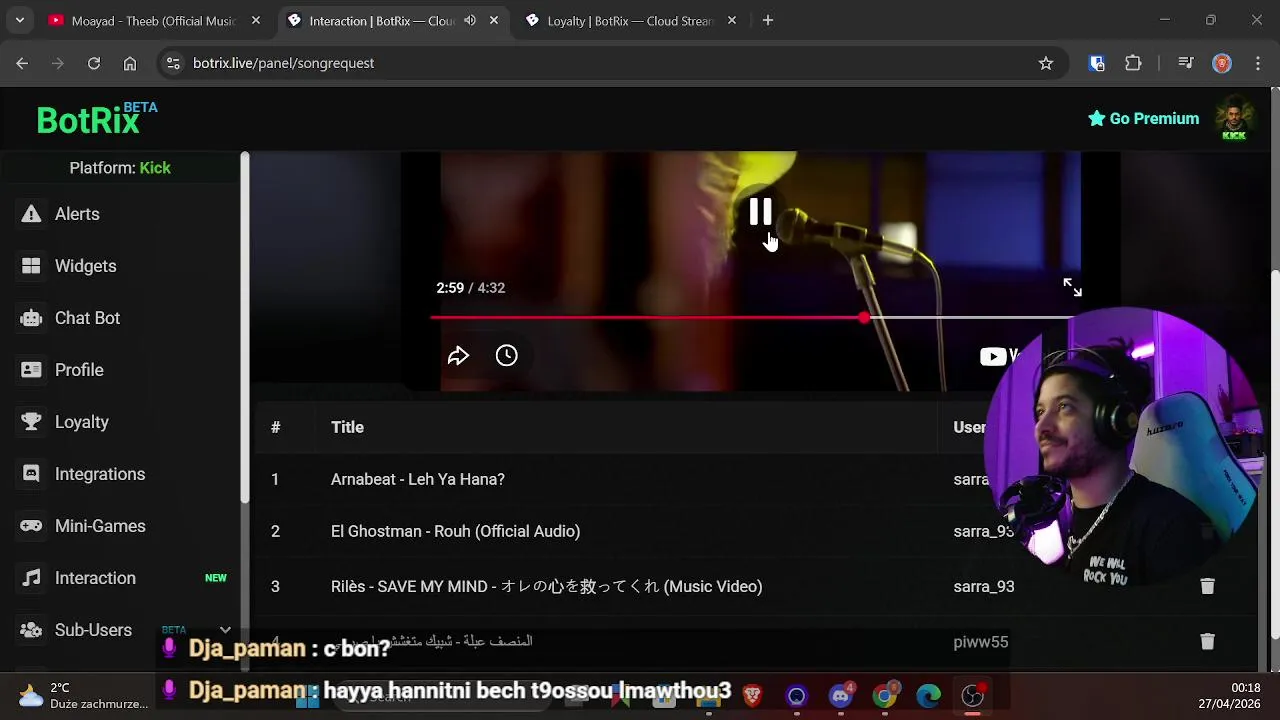
Task: Click the Profile card icon in sidebar
Action: coord(31,370)
